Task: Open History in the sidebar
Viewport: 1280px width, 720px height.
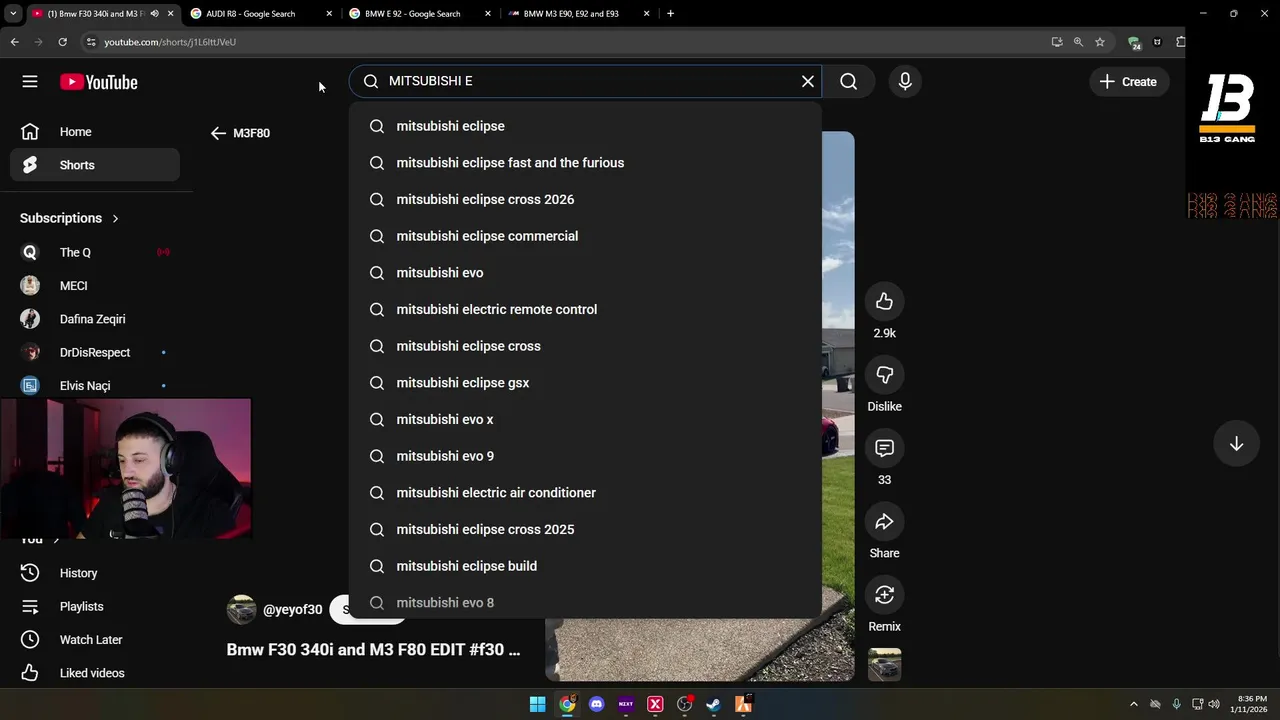Action: pyautogui.click(x=95, y=573)
